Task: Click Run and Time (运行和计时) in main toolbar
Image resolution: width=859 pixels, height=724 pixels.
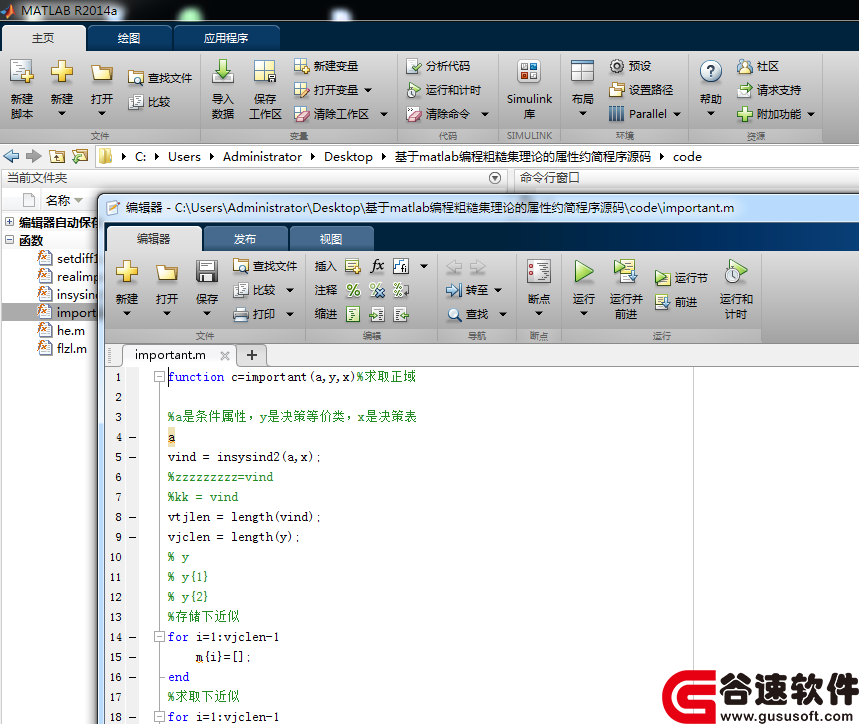Action: click(444, 90)
